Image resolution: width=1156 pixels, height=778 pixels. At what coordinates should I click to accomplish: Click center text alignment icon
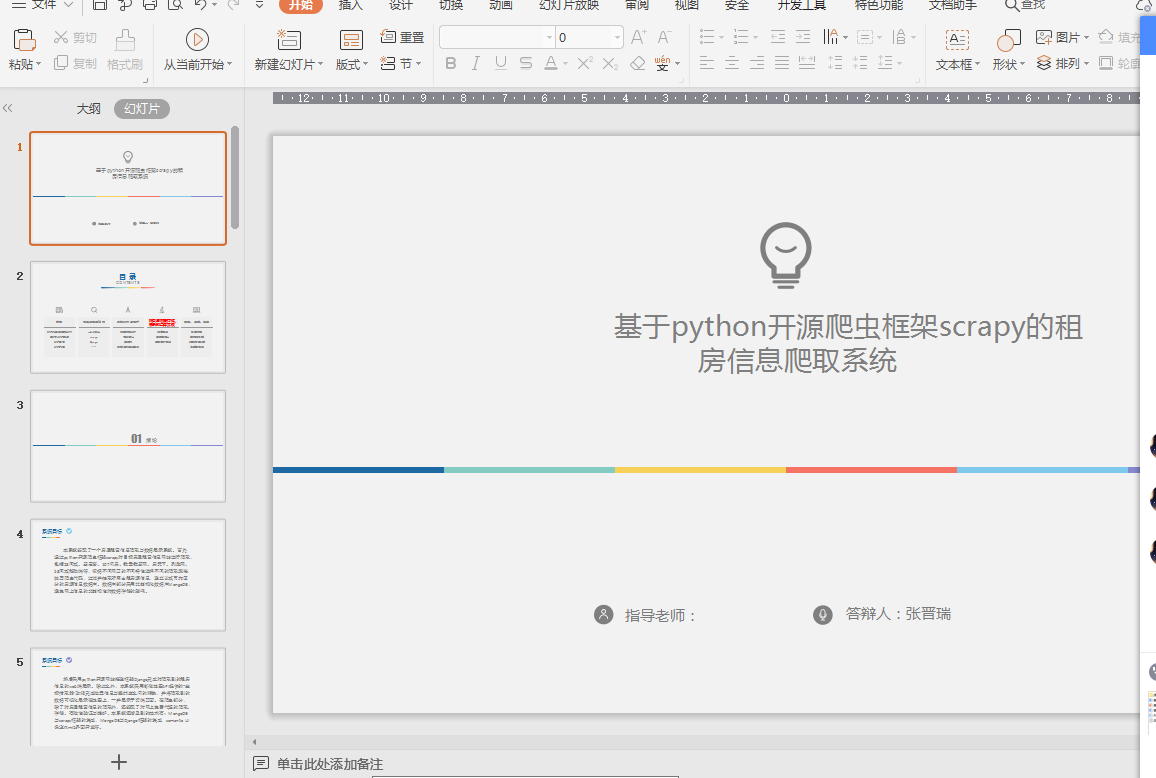tap(731, 63)
